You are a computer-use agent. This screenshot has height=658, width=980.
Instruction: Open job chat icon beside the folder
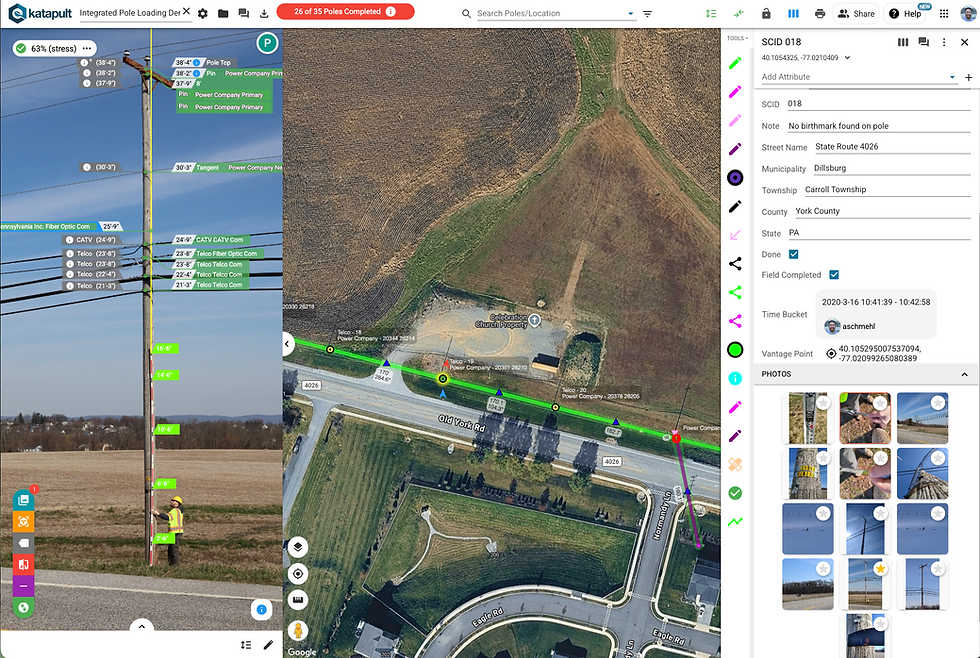tap(244, 13)
